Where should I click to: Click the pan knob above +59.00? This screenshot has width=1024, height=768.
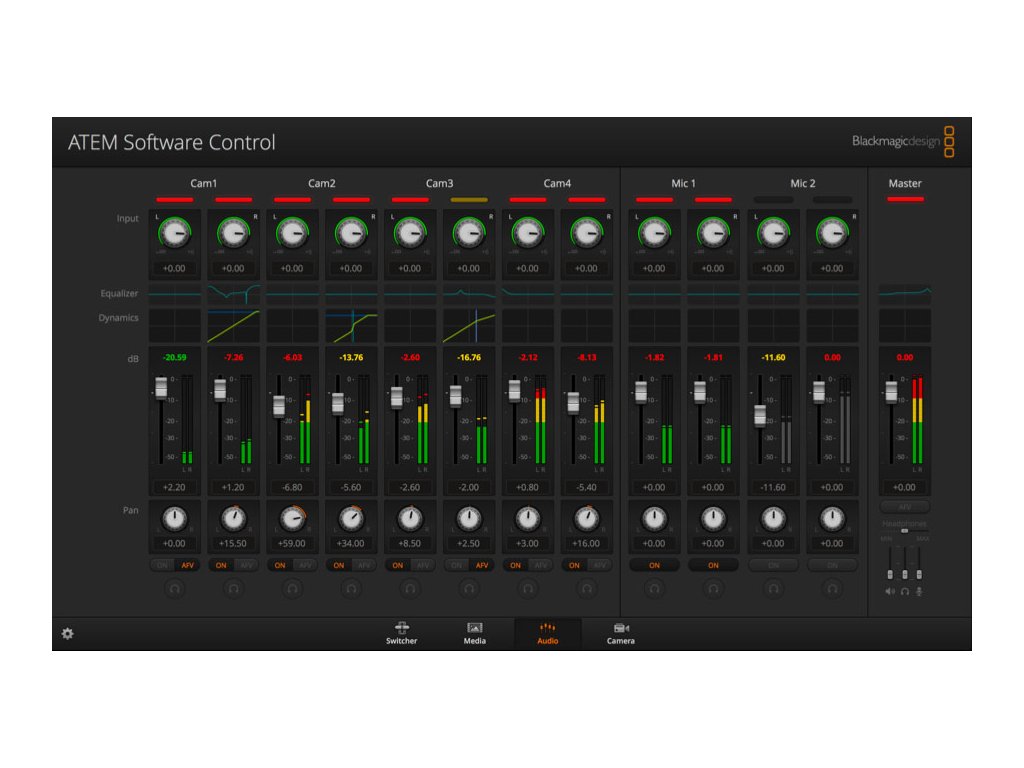tap(293, 519)
